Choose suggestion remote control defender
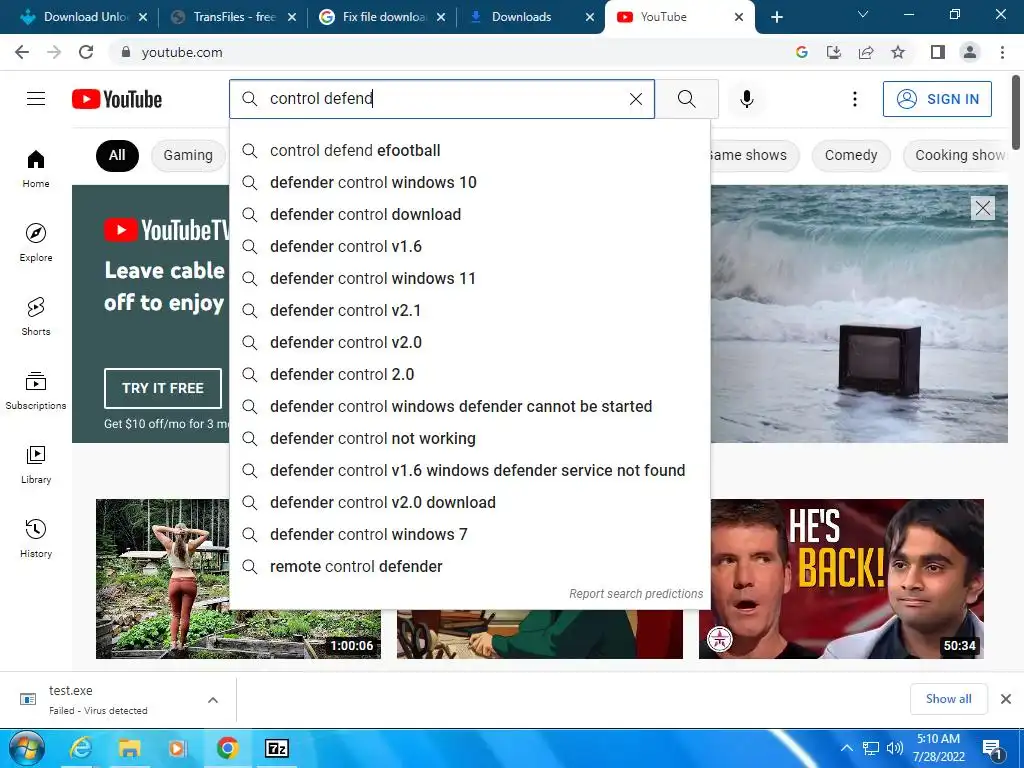This screenshot has width=1024, height=768. pos(470,567)
